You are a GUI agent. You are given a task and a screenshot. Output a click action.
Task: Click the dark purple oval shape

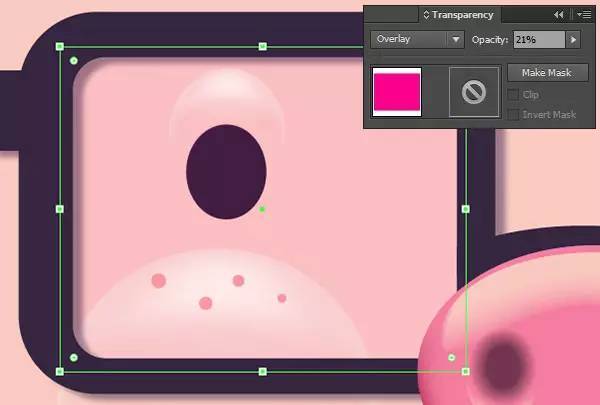pos(226,172)
